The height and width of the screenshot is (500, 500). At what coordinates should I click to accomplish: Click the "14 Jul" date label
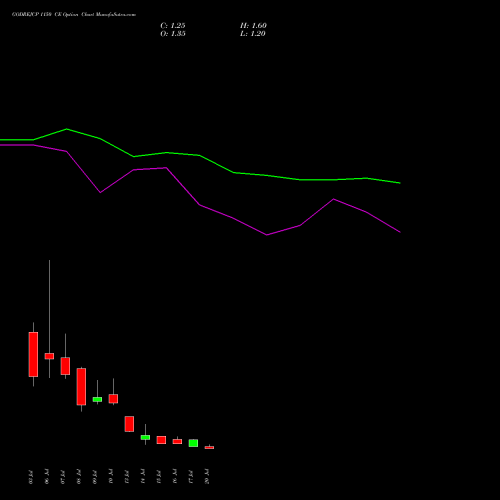click(x=143, y=477)
